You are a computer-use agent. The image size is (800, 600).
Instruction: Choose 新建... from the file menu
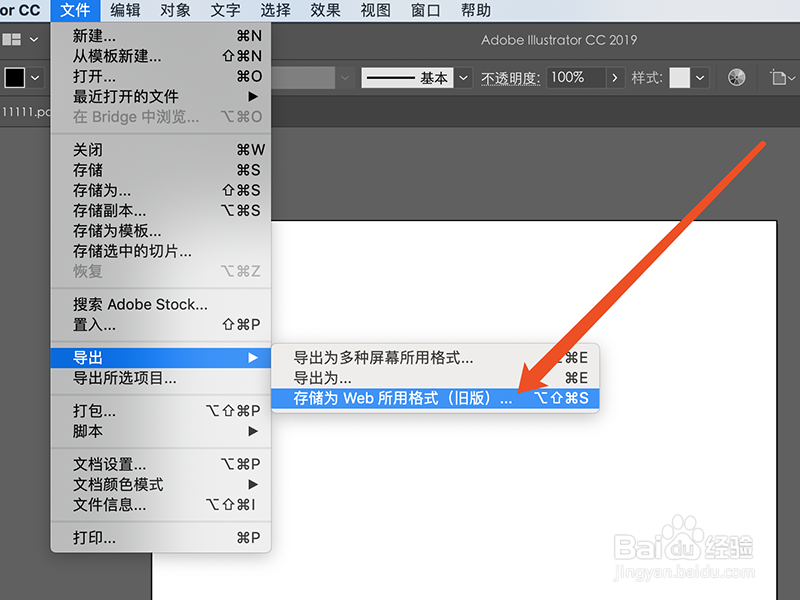[161, 36]
